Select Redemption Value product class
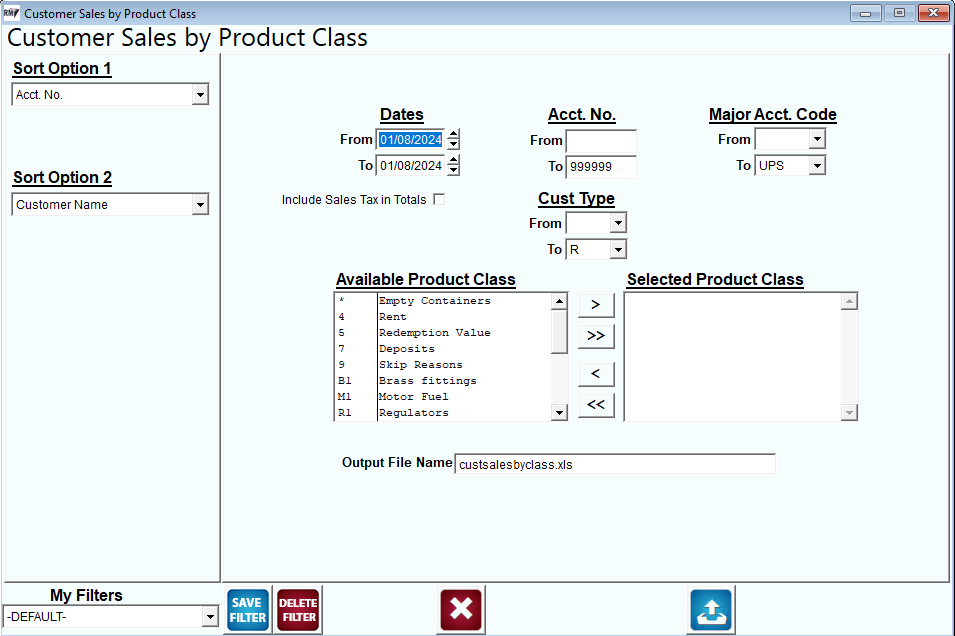 tap(443, 333)
